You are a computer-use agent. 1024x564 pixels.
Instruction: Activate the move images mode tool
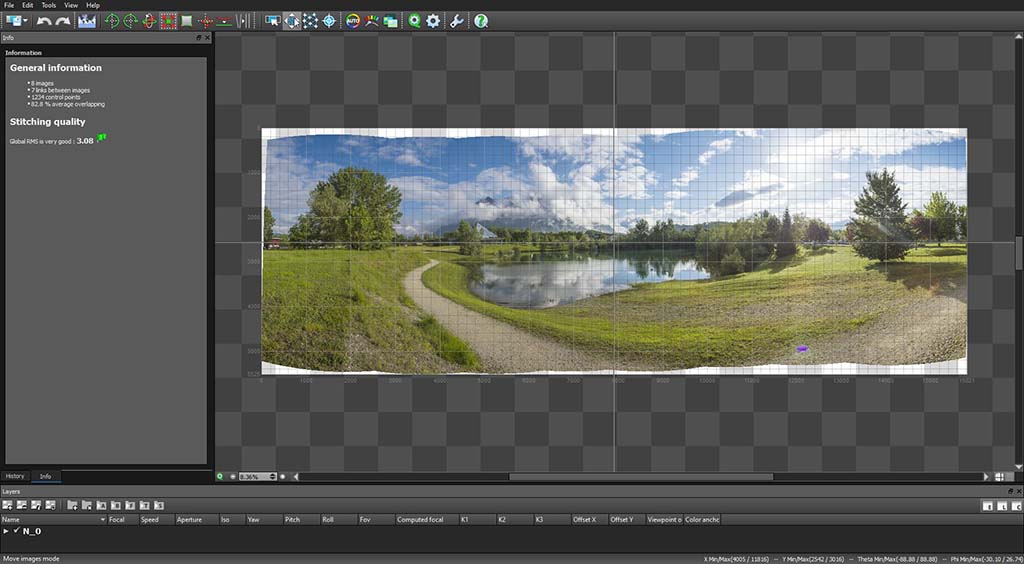(x=292, y=20)
